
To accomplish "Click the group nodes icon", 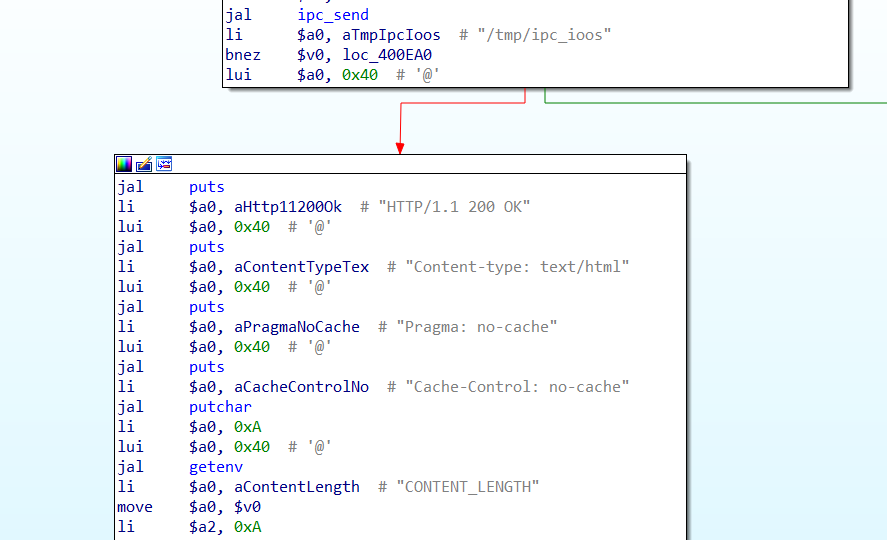I will (164, 164).
